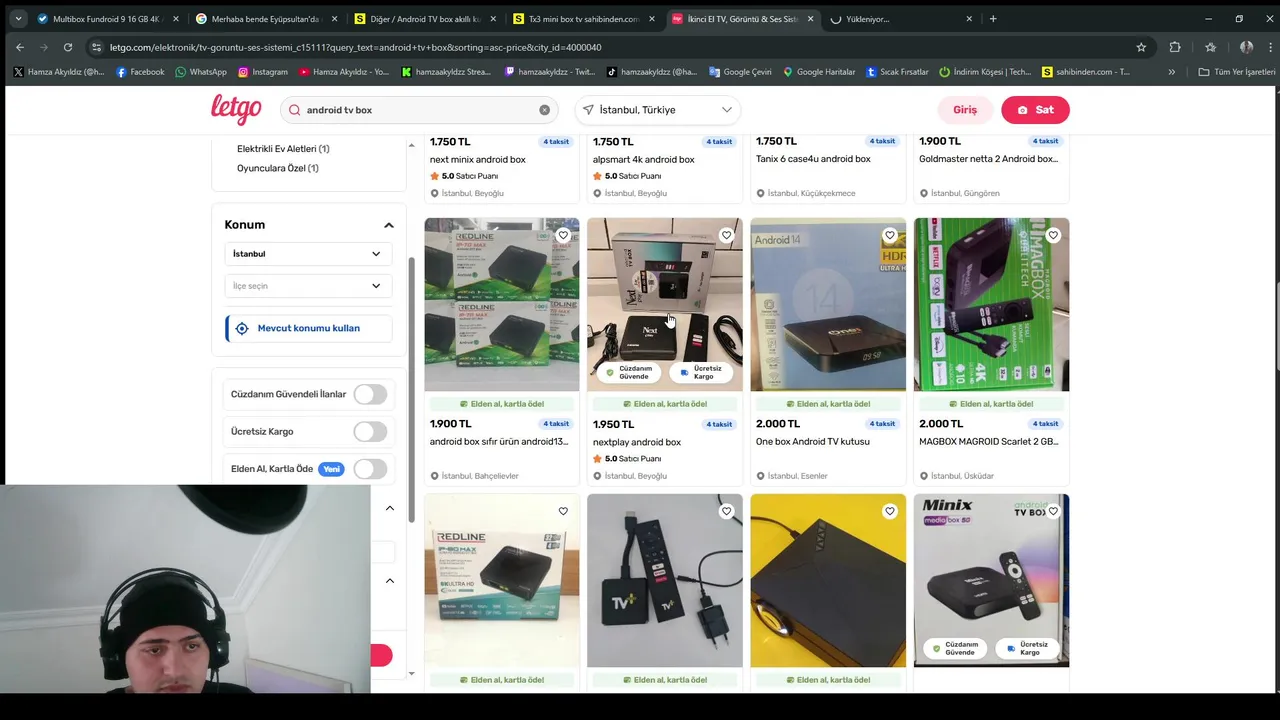1280x720 pixels.
Task: Open the Sıcak Fırsatlar bookmark
Action: click(x=897, y=72)
